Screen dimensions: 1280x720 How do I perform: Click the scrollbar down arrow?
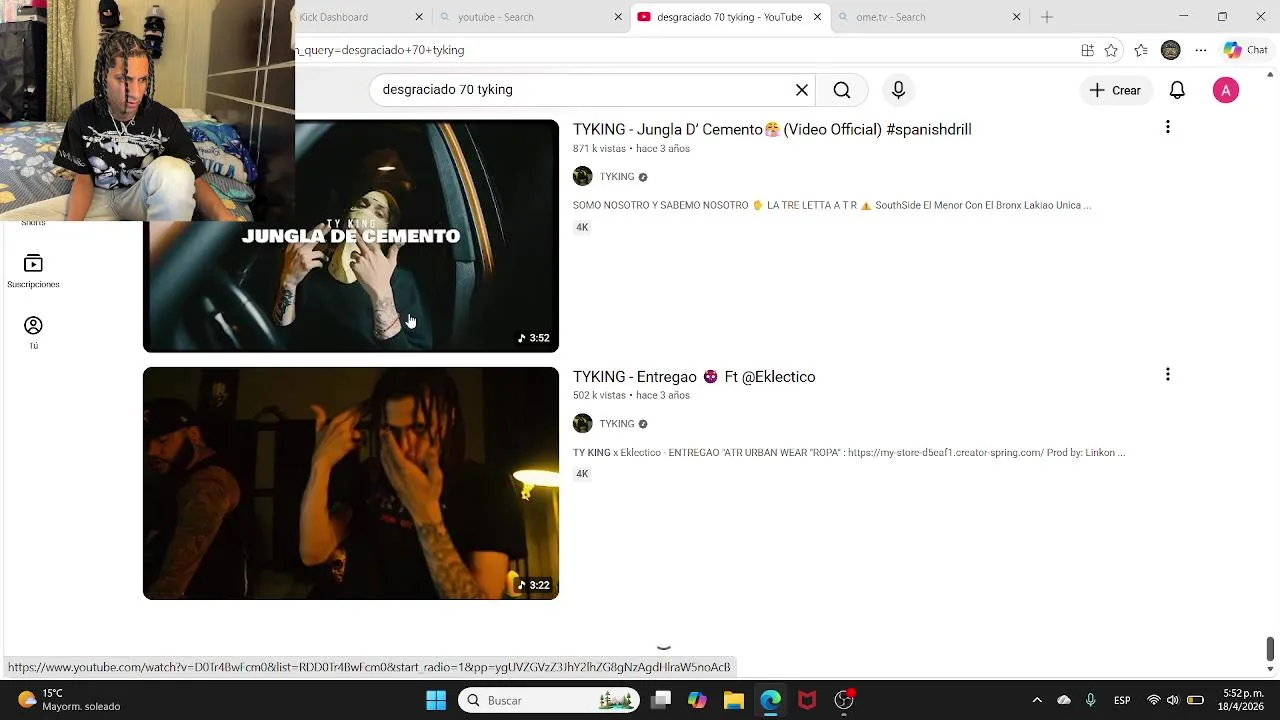pos(1271,669)
